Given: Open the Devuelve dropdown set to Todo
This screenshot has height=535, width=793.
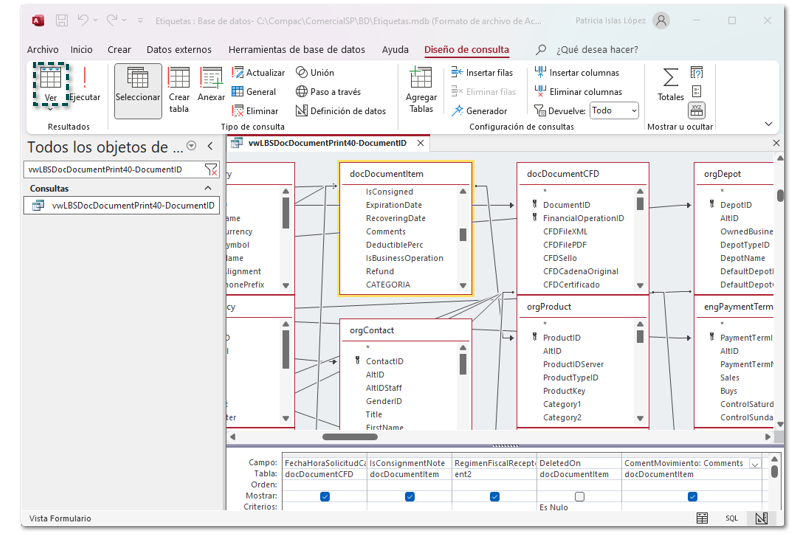Looking at the screenshot, I should point(613,111).
